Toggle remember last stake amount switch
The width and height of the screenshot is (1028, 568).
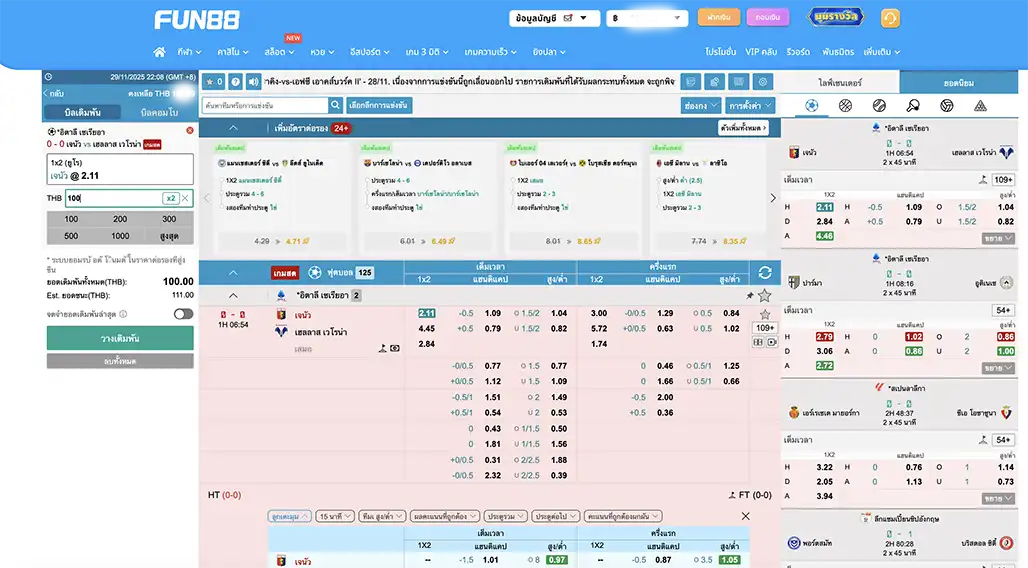point(183,314)
